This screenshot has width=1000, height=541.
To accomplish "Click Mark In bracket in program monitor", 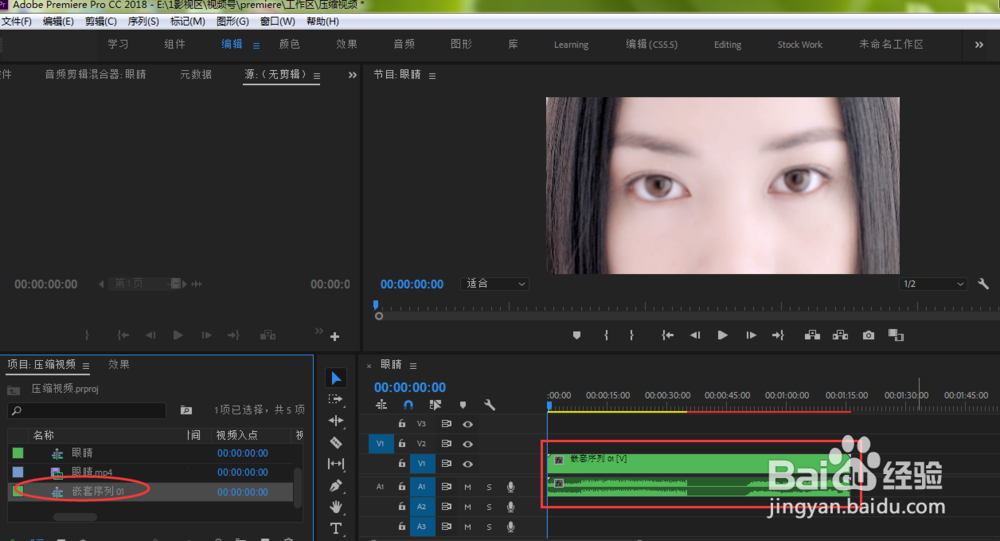I will (x=606, y=335).
